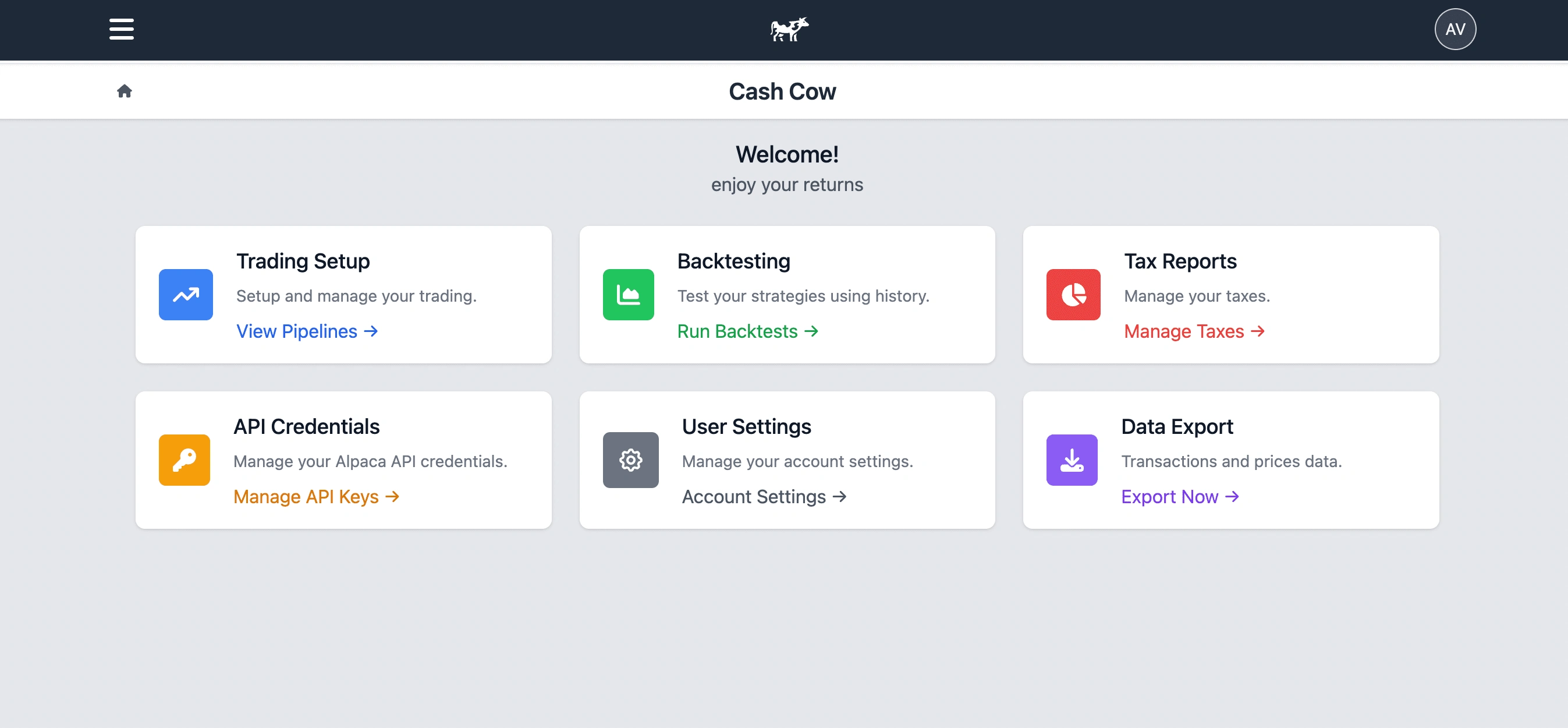
Task: Click the Data Export card heading
Action: 1177,427
